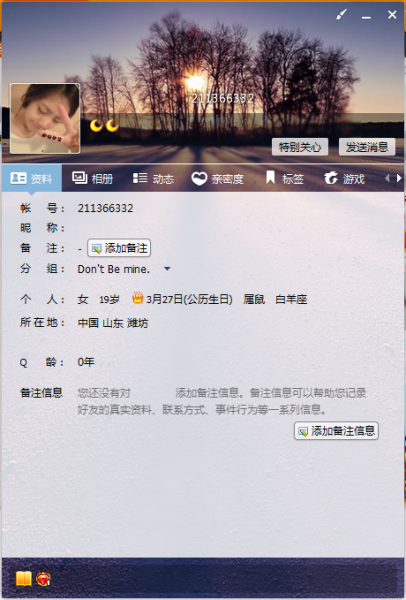Click the 特别关心 button
Viewport: 406px width, 600px height.
300,147
